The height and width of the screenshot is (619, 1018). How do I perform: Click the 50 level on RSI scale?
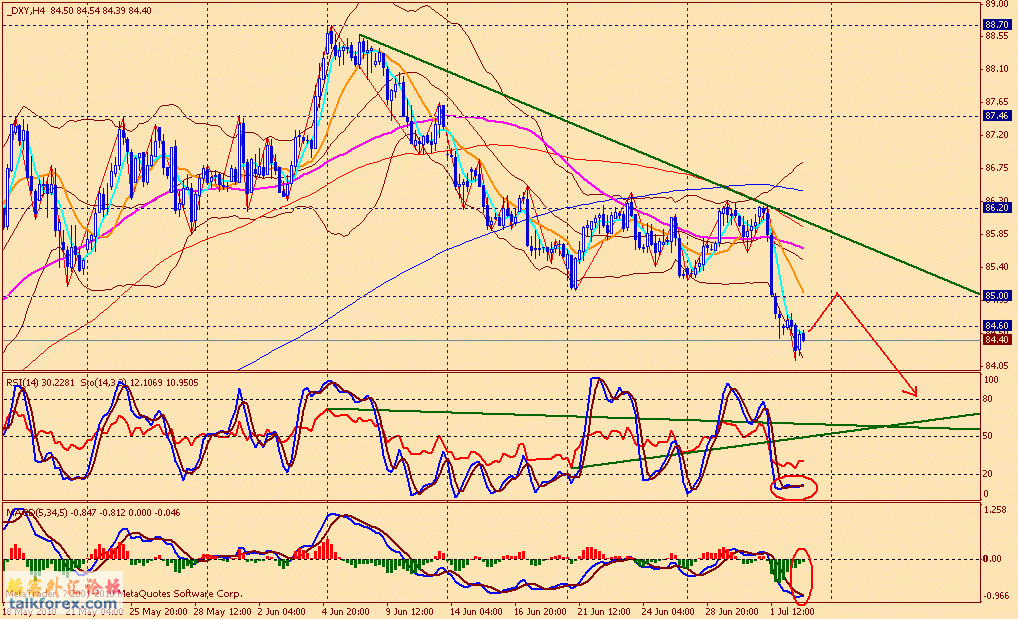(x=988, y=436)
